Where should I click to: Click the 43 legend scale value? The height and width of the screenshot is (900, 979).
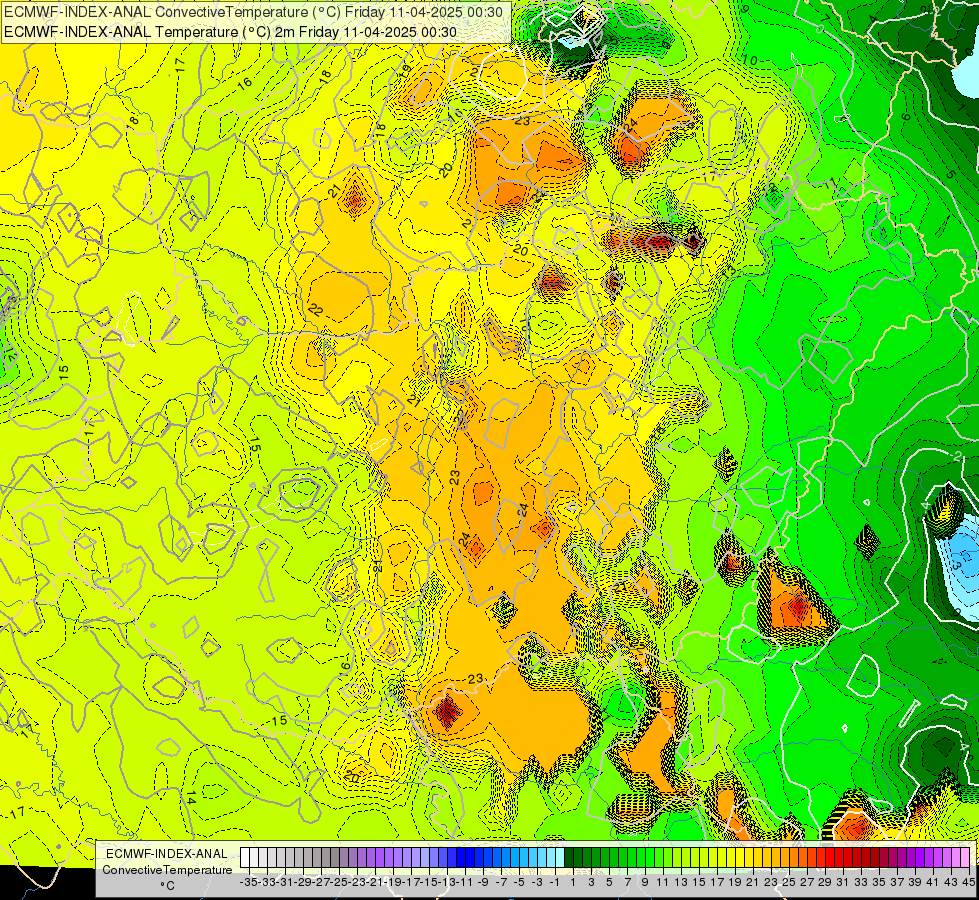[x=952, y=882]
